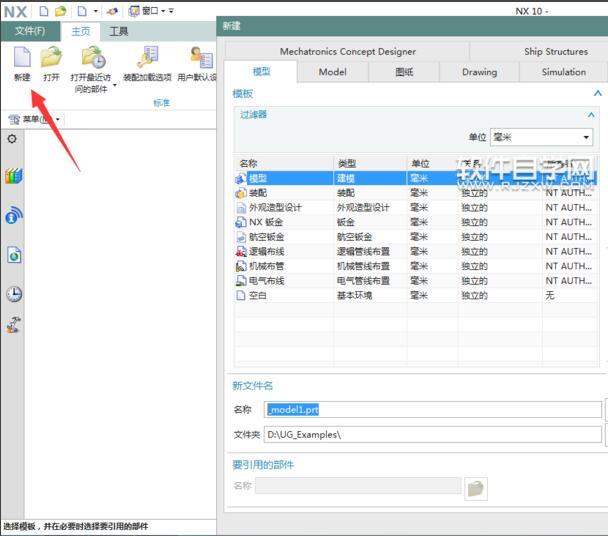Screen dimensions: 608x536
Task: Click the 打开 (Open) ribbon icon
Action: 51,57
